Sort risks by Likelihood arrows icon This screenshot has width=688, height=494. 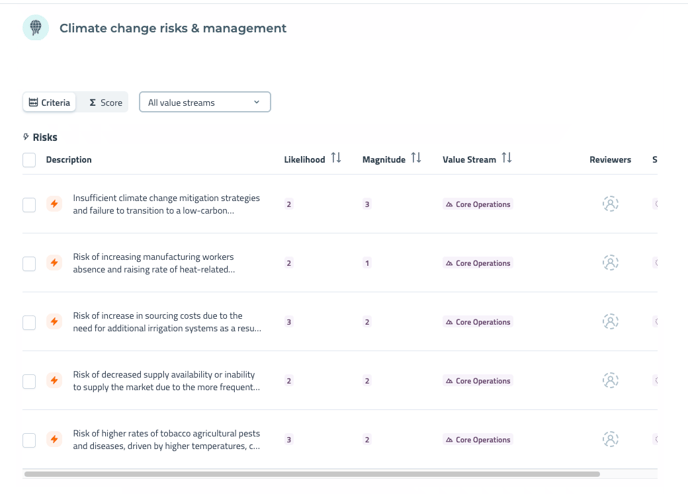336,159
